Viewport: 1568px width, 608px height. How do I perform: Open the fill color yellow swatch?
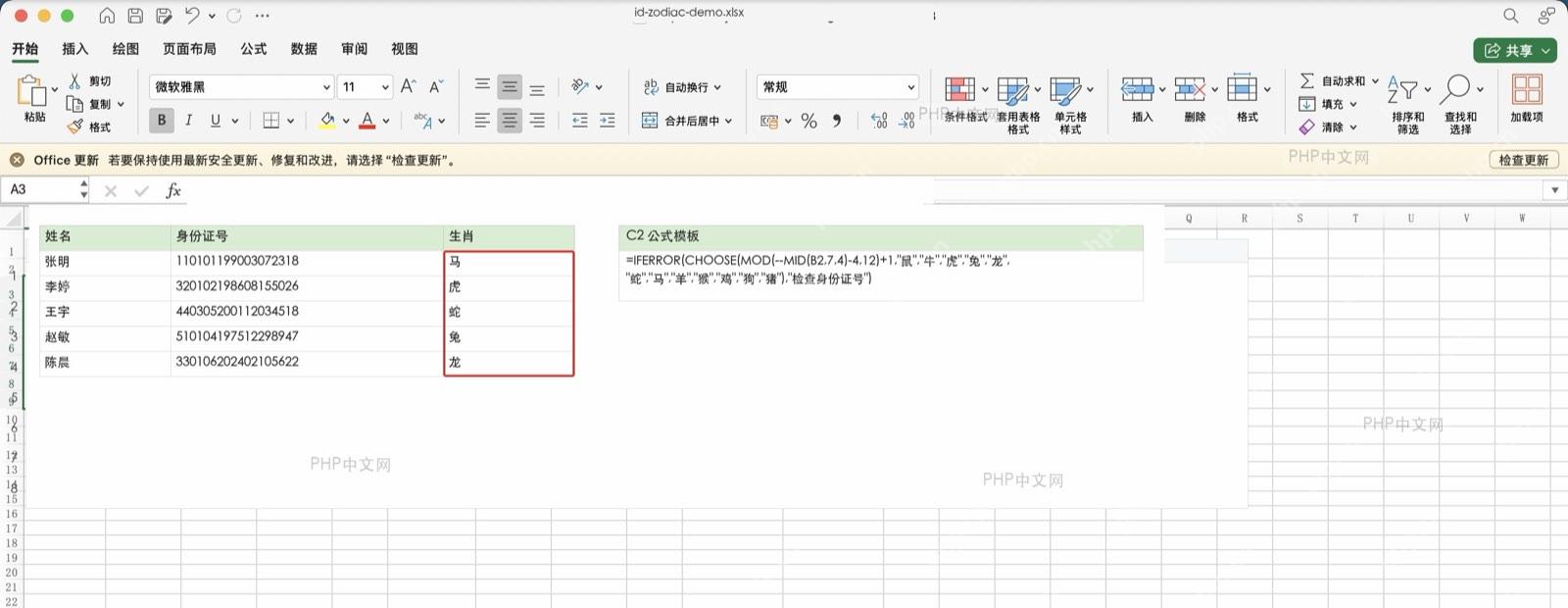[x=327, y=121]
